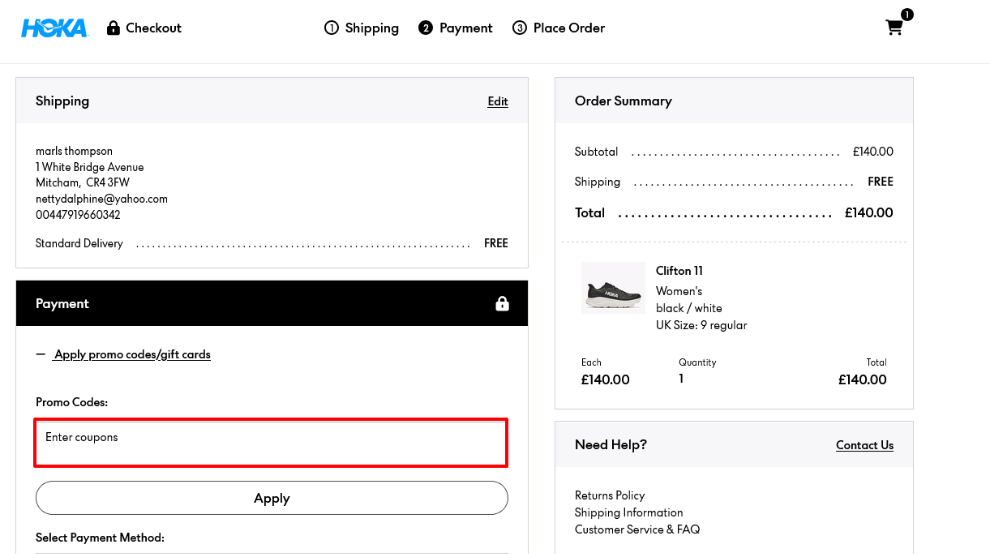Click the Select Payment Method label
The width and height of the screenshot is (990, 554).
click(100, 538)
